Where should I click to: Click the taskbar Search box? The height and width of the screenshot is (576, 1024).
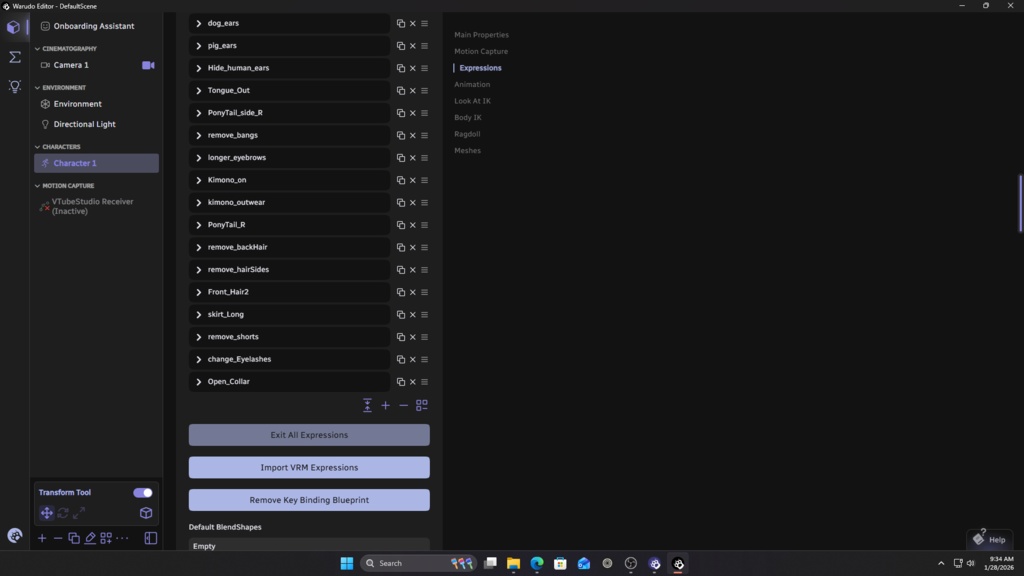coord(419,564)
